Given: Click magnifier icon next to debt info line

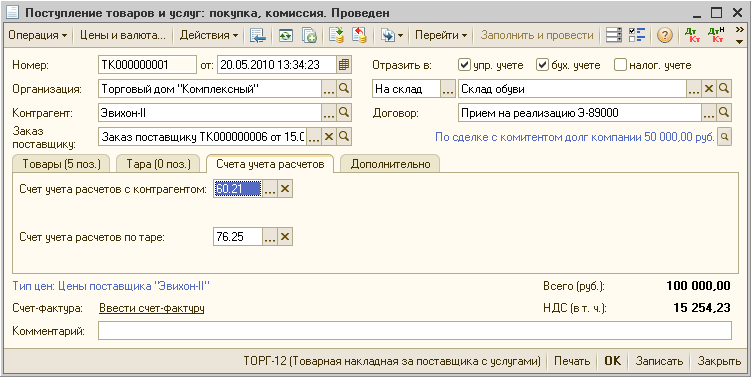Looking at the screenshot, I should click(724, 137).
